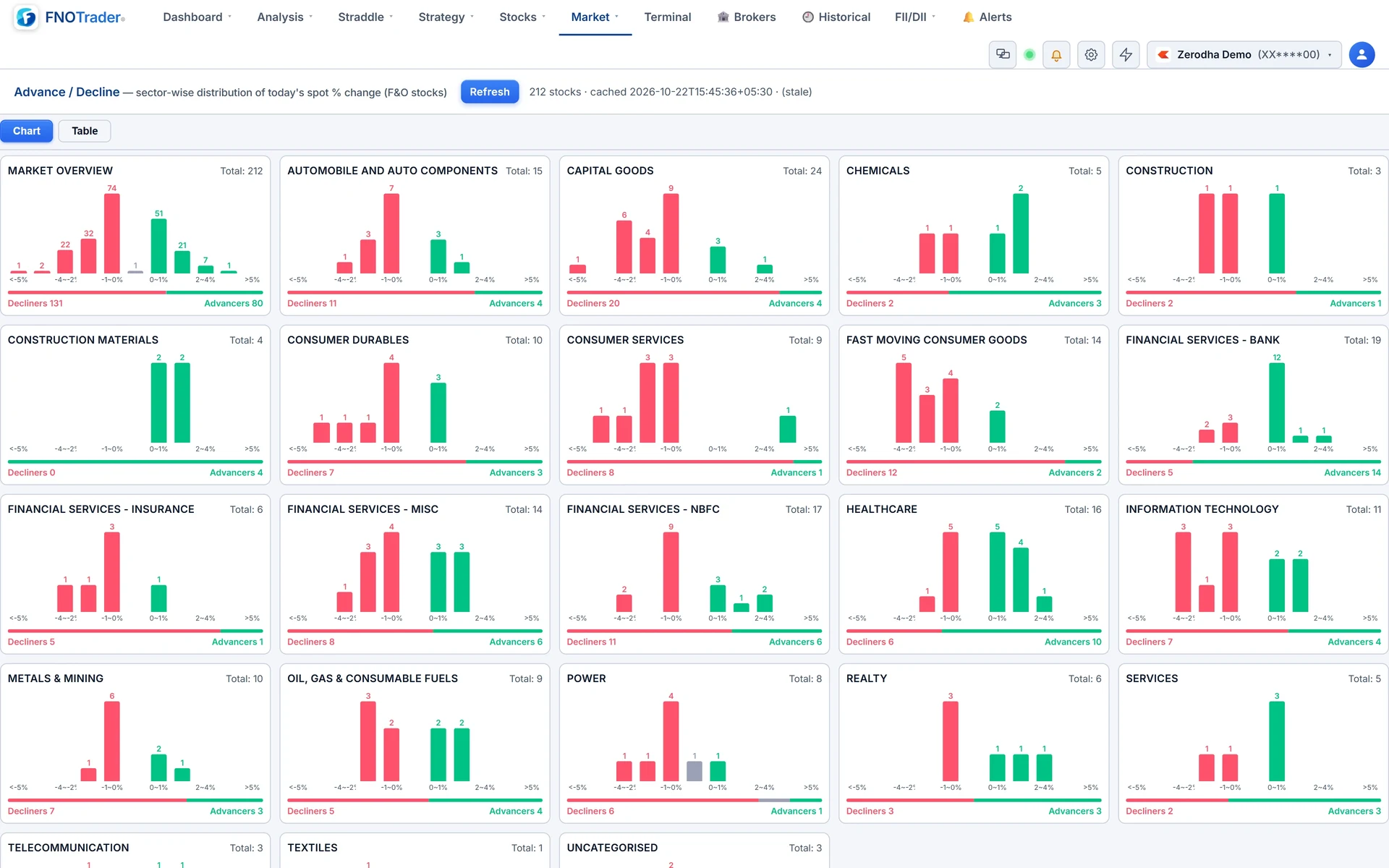Click the POWER card grey neutral bar
The width and height of the screenshot is (1389, 868).
tap(694, 771)
